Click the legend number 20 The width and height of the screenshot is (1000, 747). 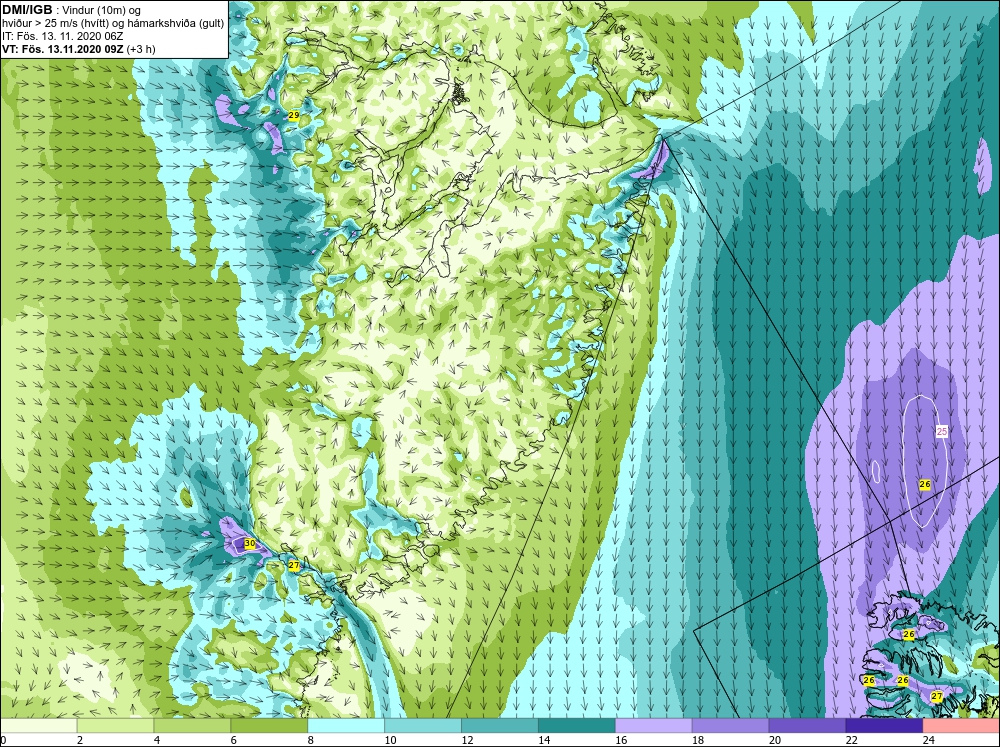[775, 740]
